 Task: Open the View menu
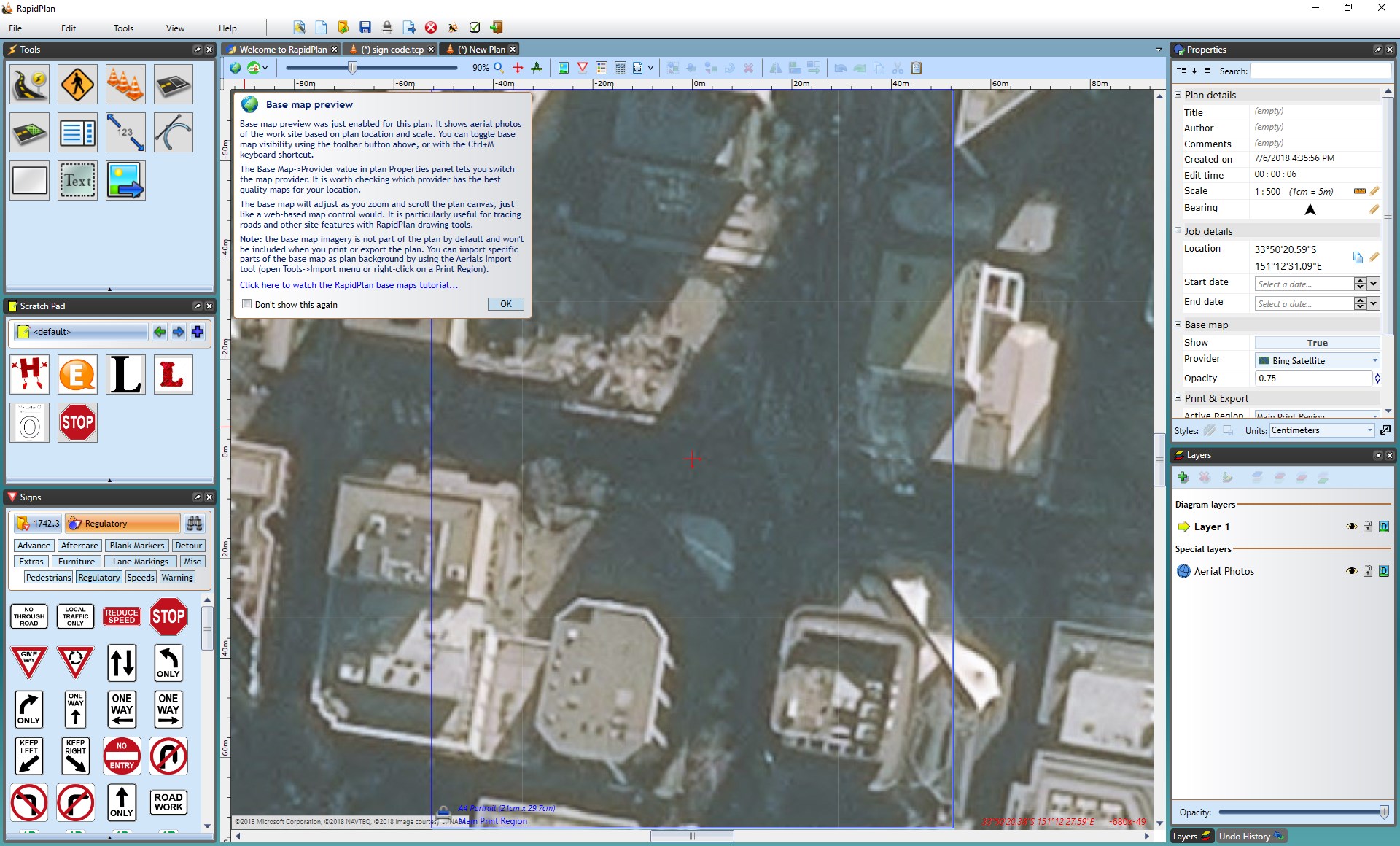click(x=175, y=28)
